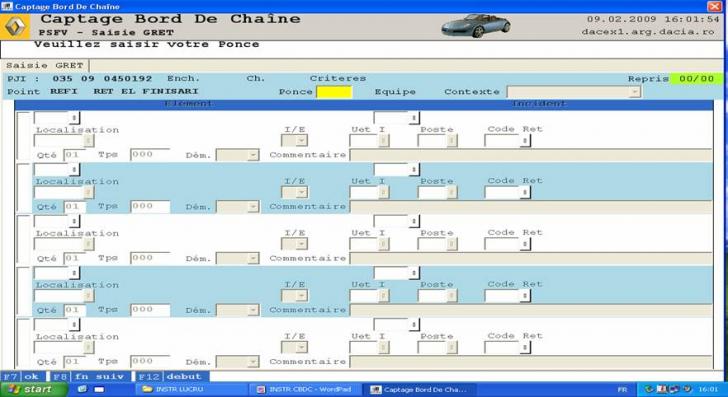
Task: Select the Saisie GRET tab
Action: click(x=45, y=65)
